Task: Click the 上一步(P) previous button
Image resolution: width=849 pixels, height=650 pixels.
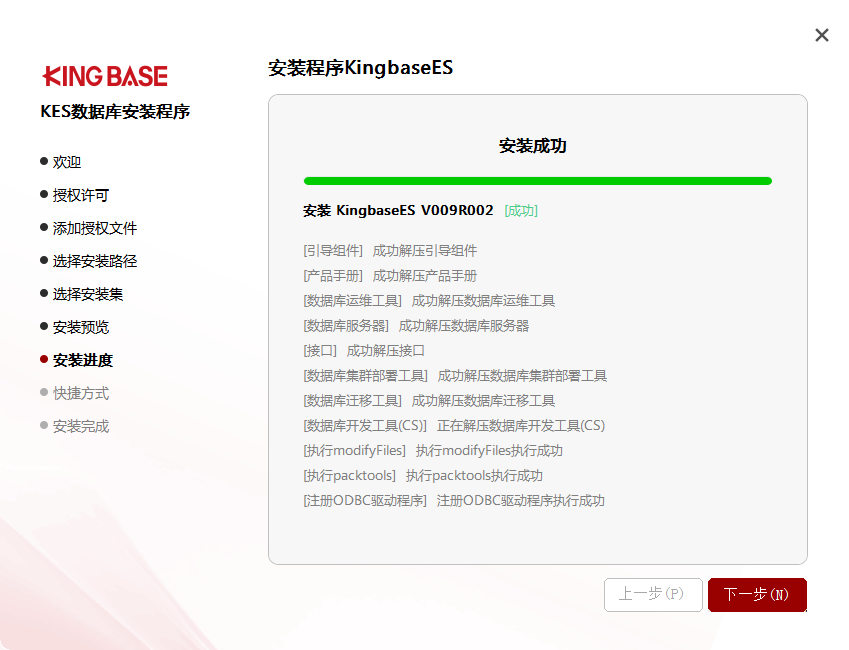Action: (x=653, y=595)
